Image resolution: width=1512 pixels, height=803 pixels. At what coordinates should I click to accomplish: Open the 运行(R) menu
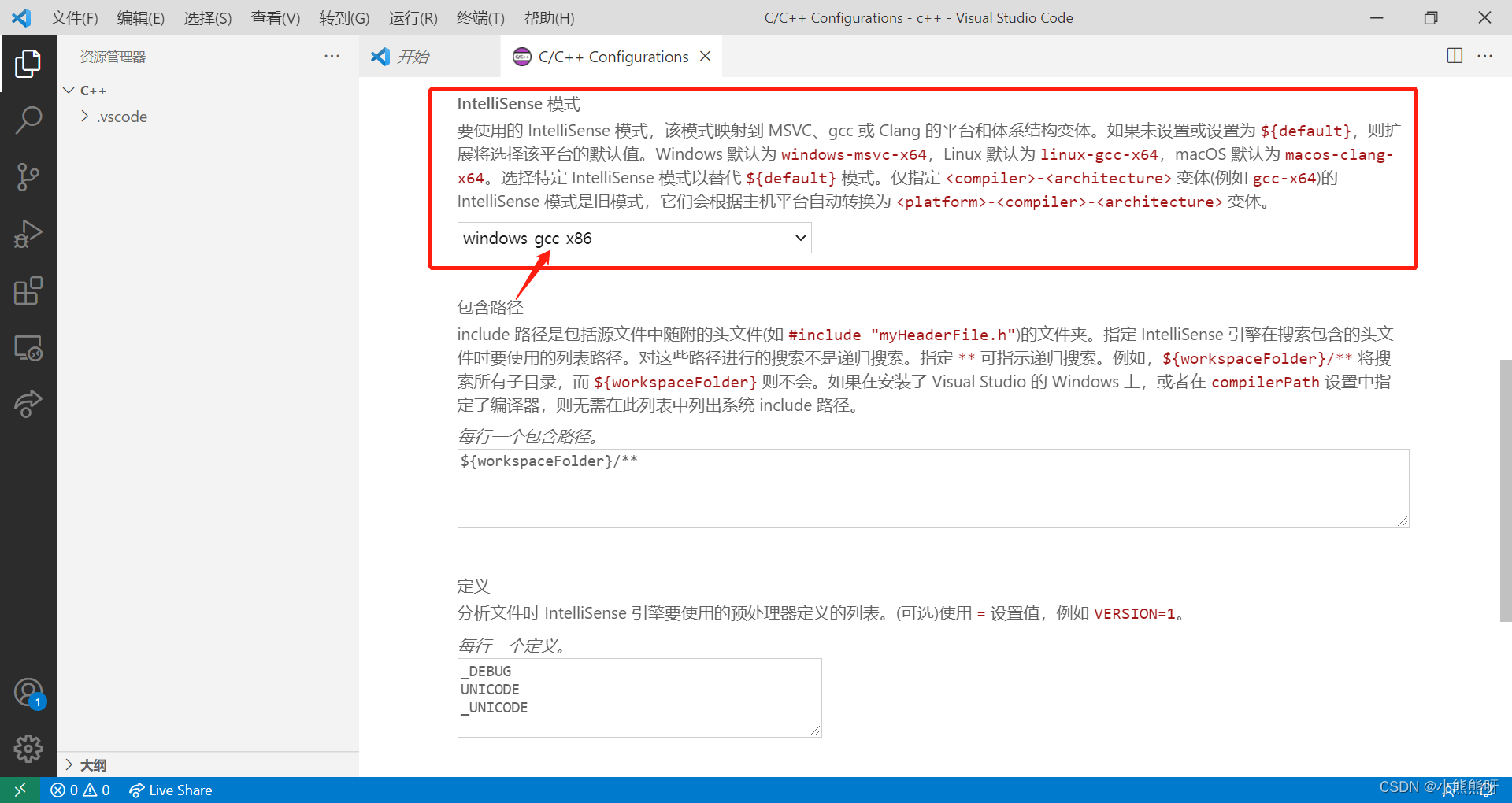[x=413, y=17]
